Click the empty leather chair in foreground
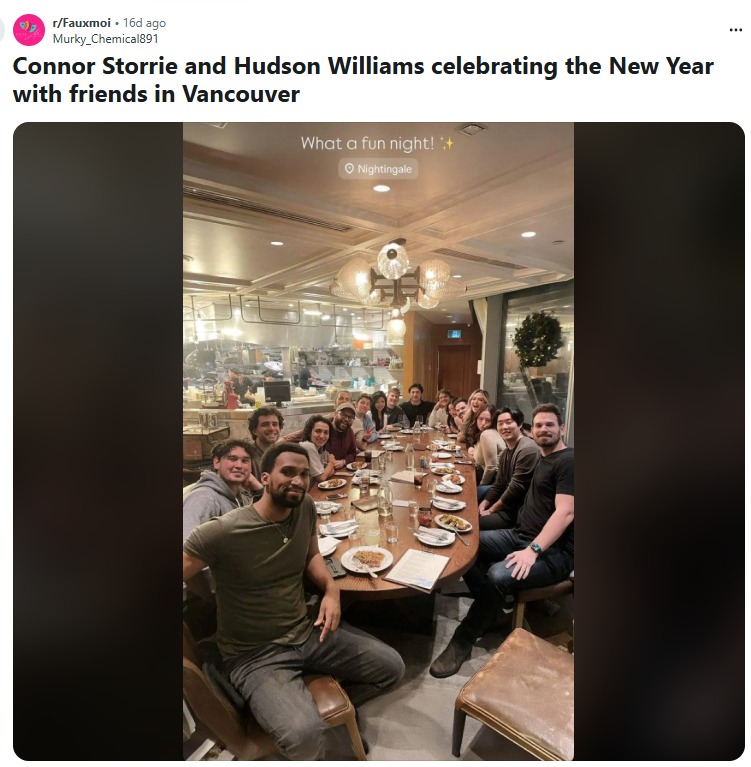 (514, 692)
